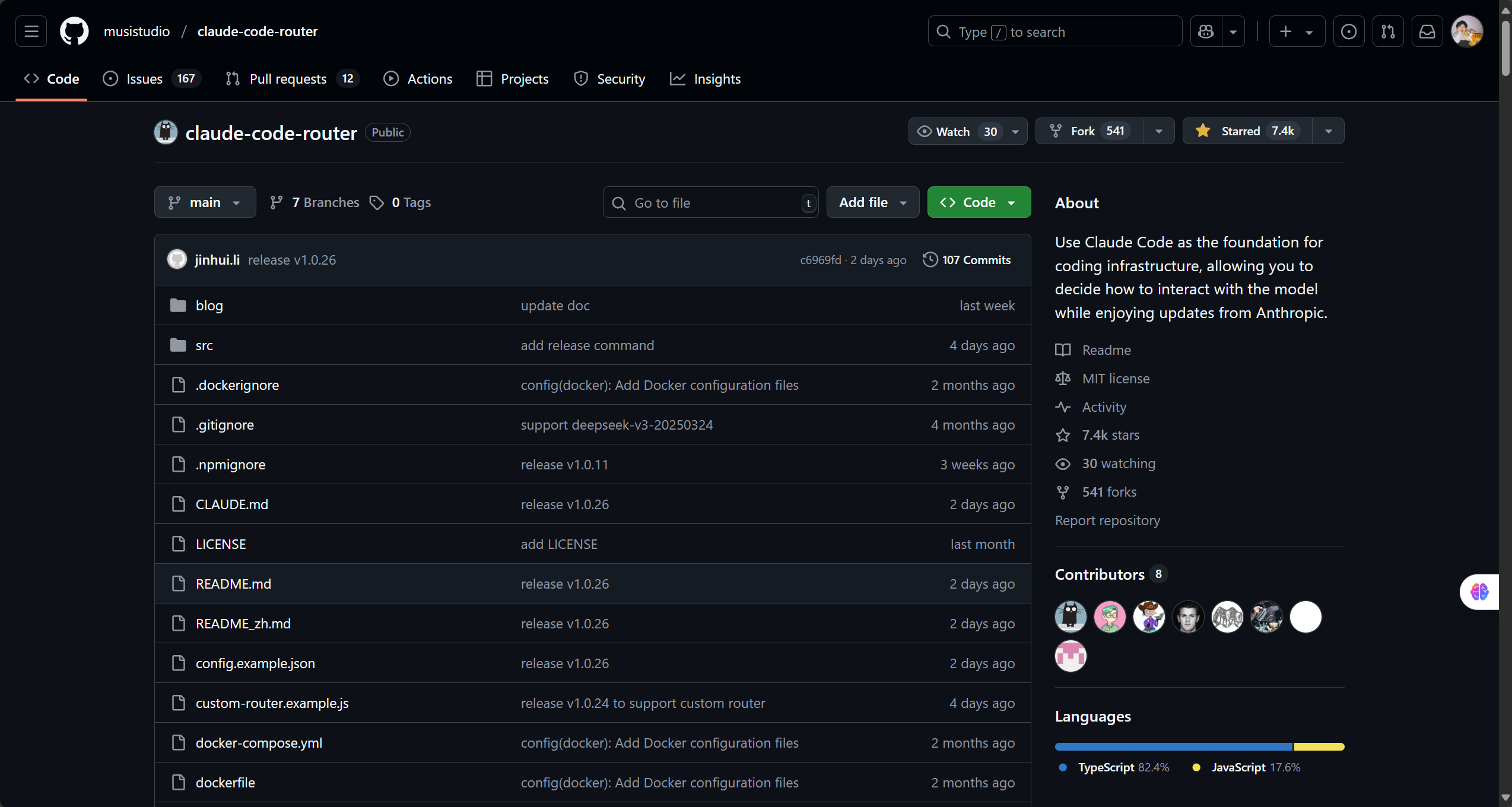This screenshot has width=1512, height=807.
Task: Open the star lists dropdown arrow
Action: pos(1329,131)
